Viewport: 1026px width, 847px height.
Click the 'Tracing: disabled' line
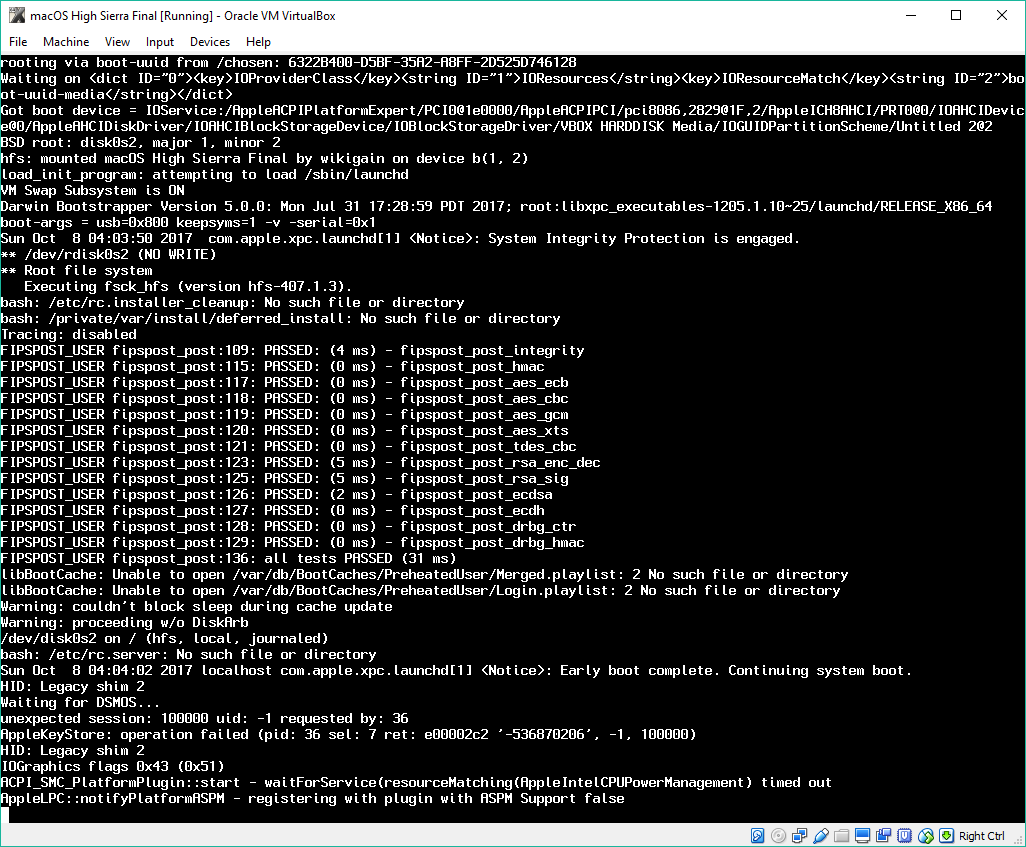pyautogui.click(x=69, y=334)
